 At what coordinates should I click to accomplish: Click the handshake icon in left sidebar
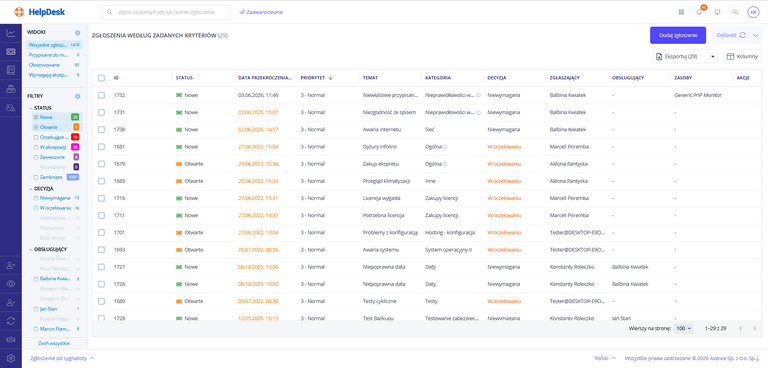[11, 340]
